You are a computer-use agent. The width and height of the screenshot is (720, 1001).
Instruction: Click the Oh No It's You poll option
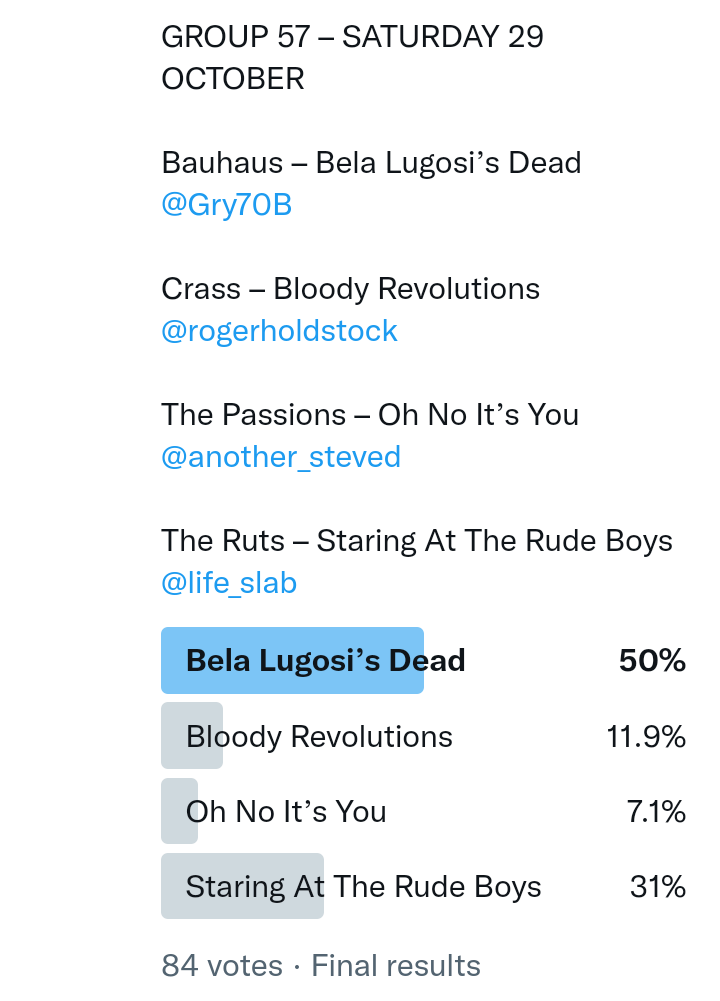pyautogui.click(x=286, y=811)
